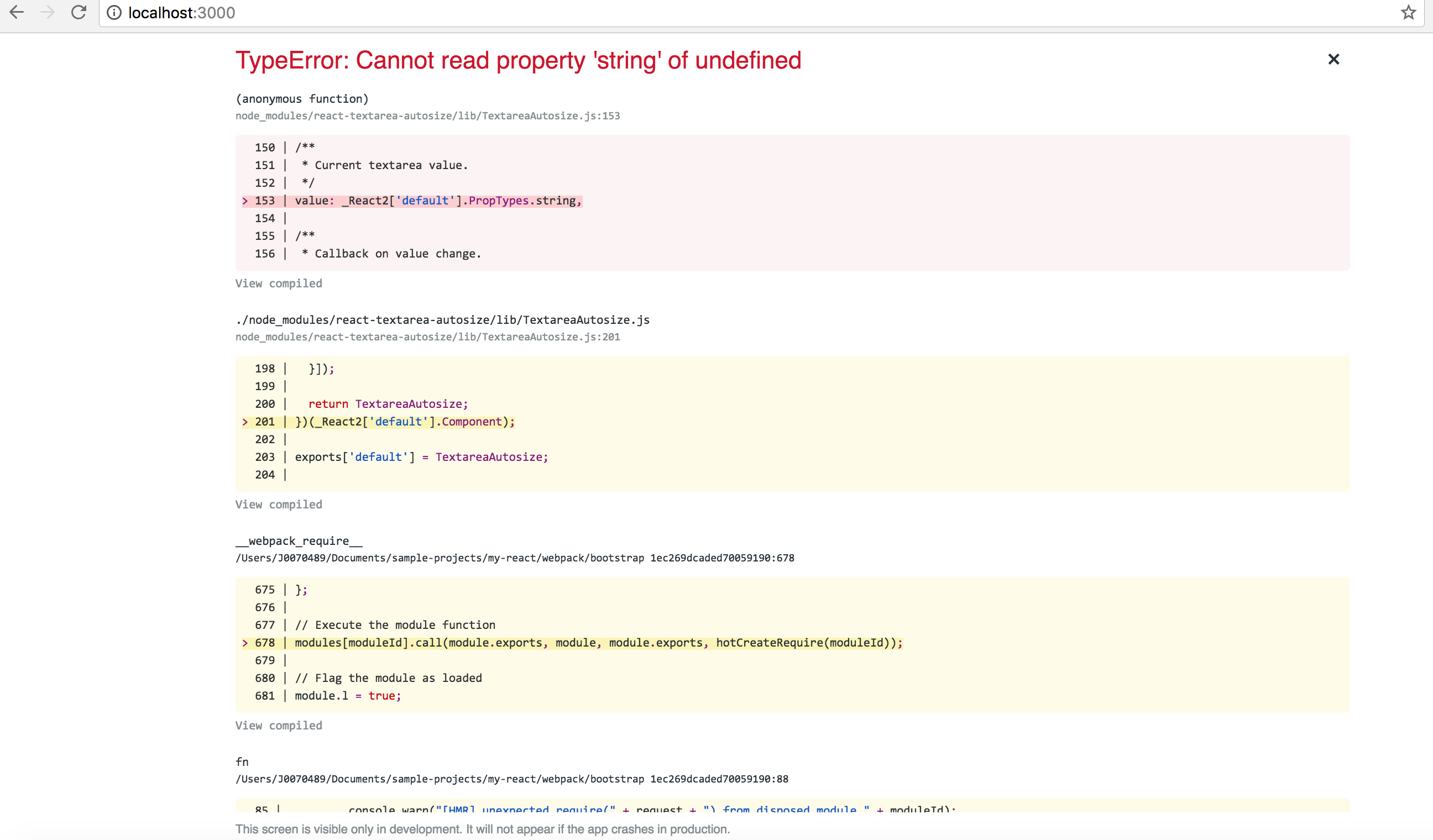Click the browser forward arrow
Screen dimensions: 1433x840
coord(48,13)
